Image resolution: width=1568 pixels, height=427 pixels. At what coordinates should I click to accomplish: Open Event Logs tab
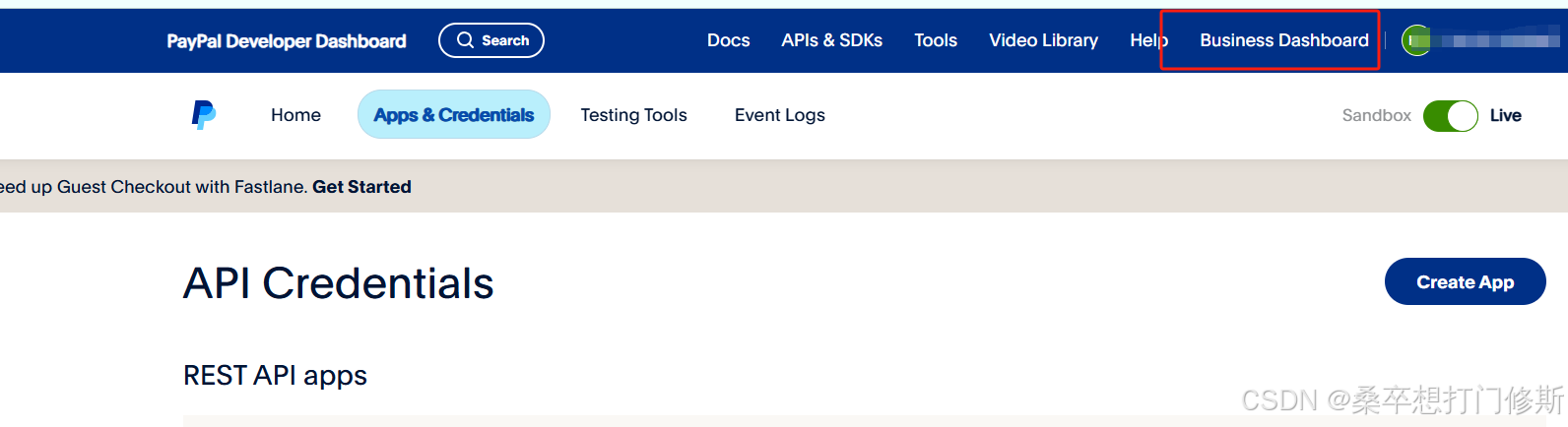[x=780, y=115]
